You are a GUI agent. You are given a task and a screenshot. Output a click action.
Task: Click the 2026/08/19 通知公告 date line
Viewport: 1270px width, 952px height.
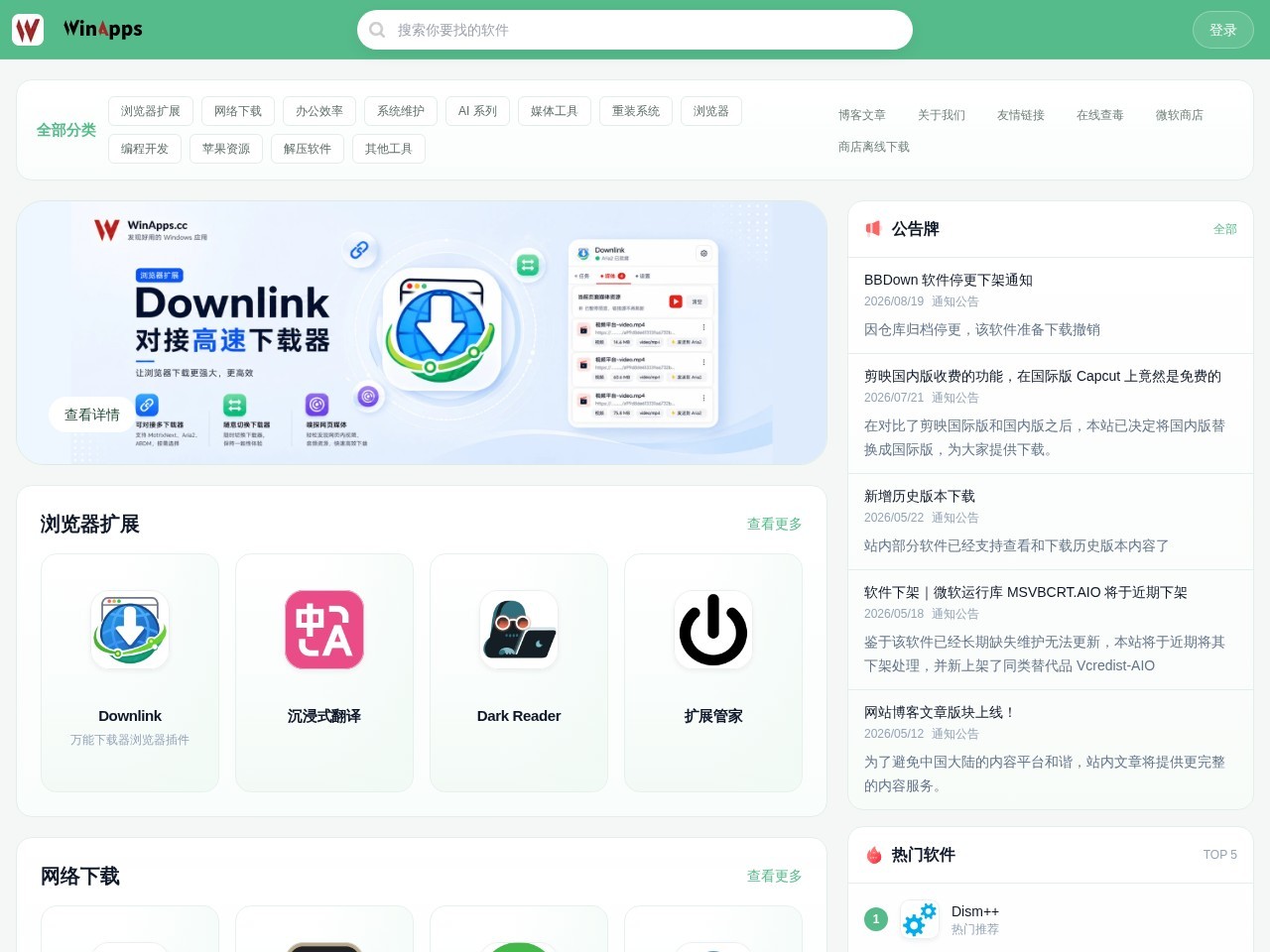tap(922, 301)
